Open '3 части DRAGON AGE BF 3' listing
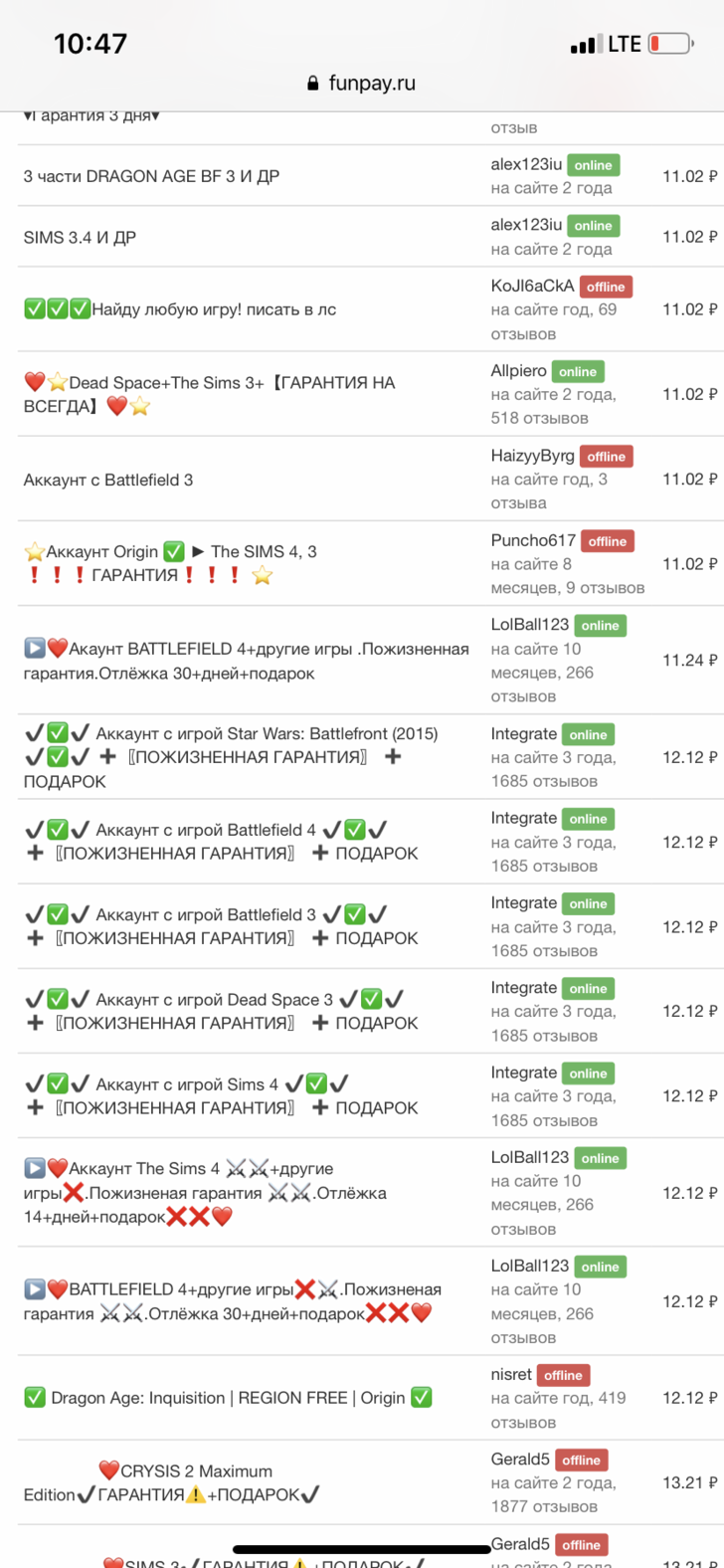The width and height of the screenshot is (724, 1568). coord(151,176)
